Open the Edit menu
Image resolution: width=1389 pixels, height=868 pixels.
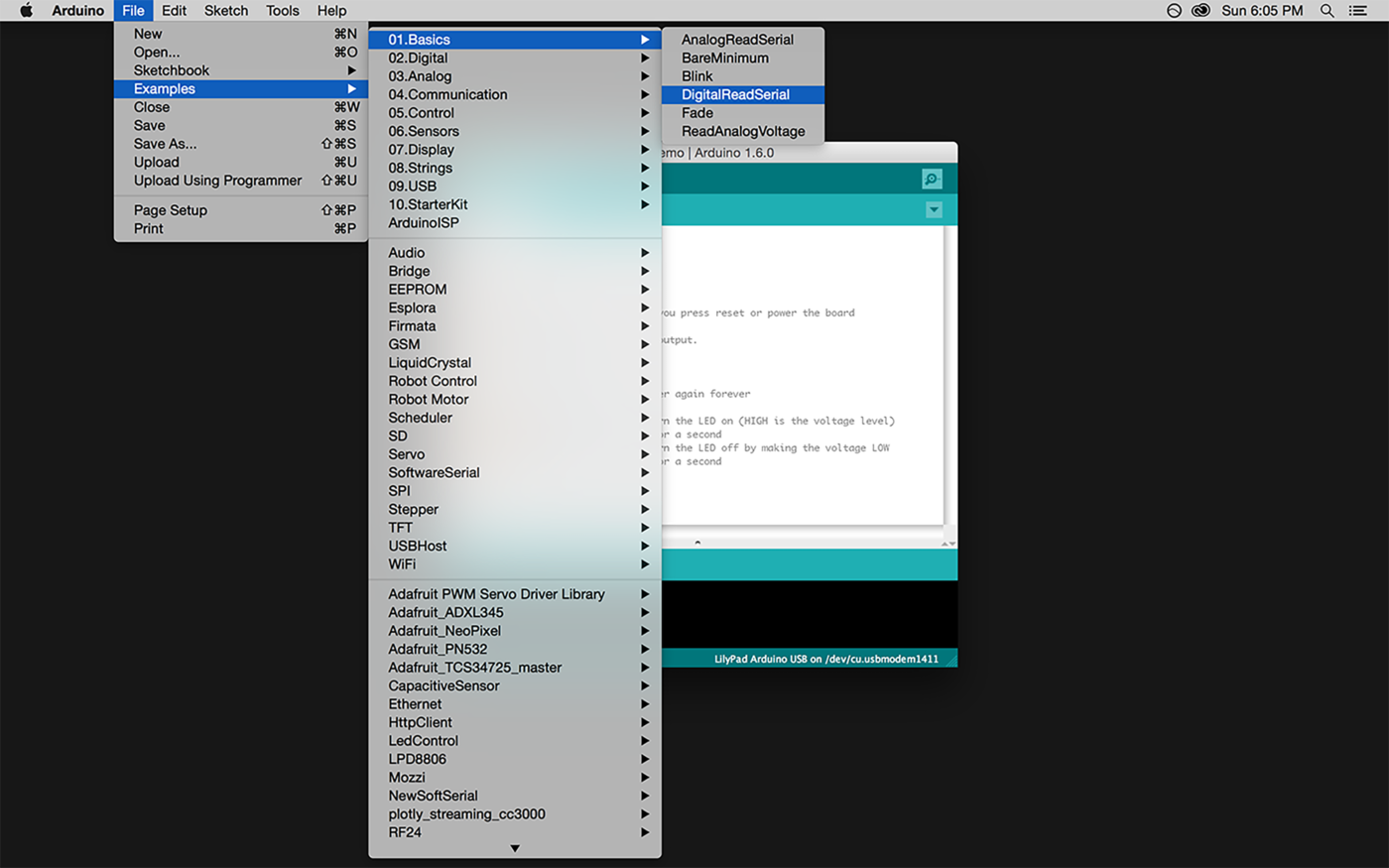174,11
